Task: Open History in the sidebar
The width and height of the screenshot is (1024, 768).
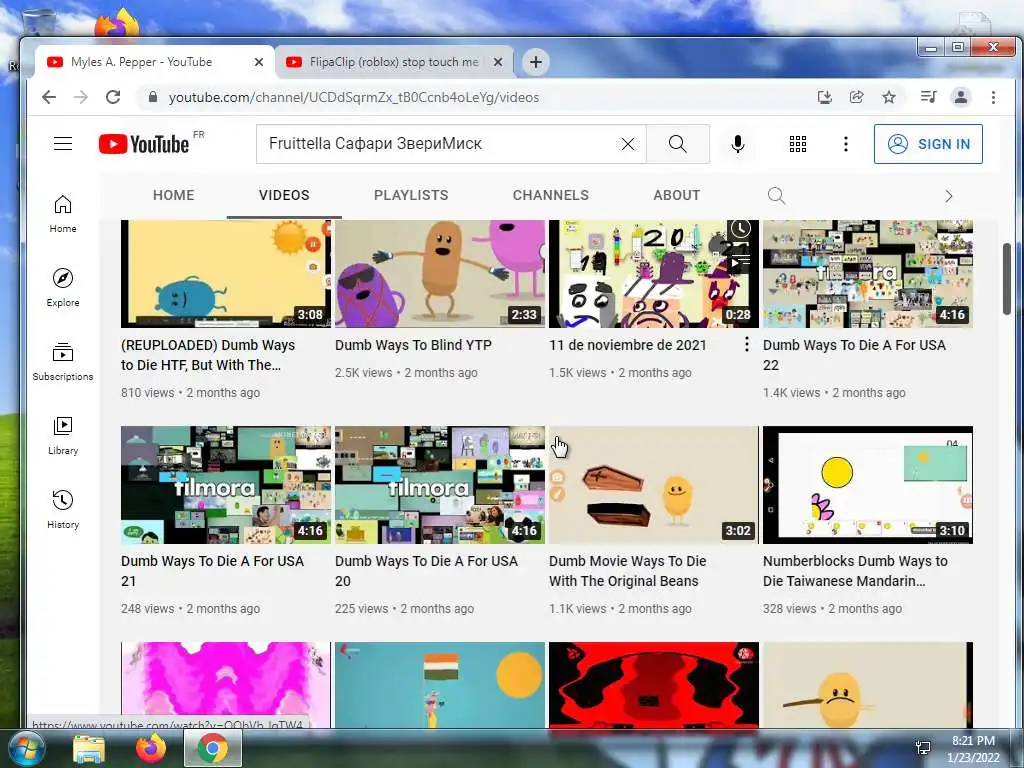Action: point(63,509)
